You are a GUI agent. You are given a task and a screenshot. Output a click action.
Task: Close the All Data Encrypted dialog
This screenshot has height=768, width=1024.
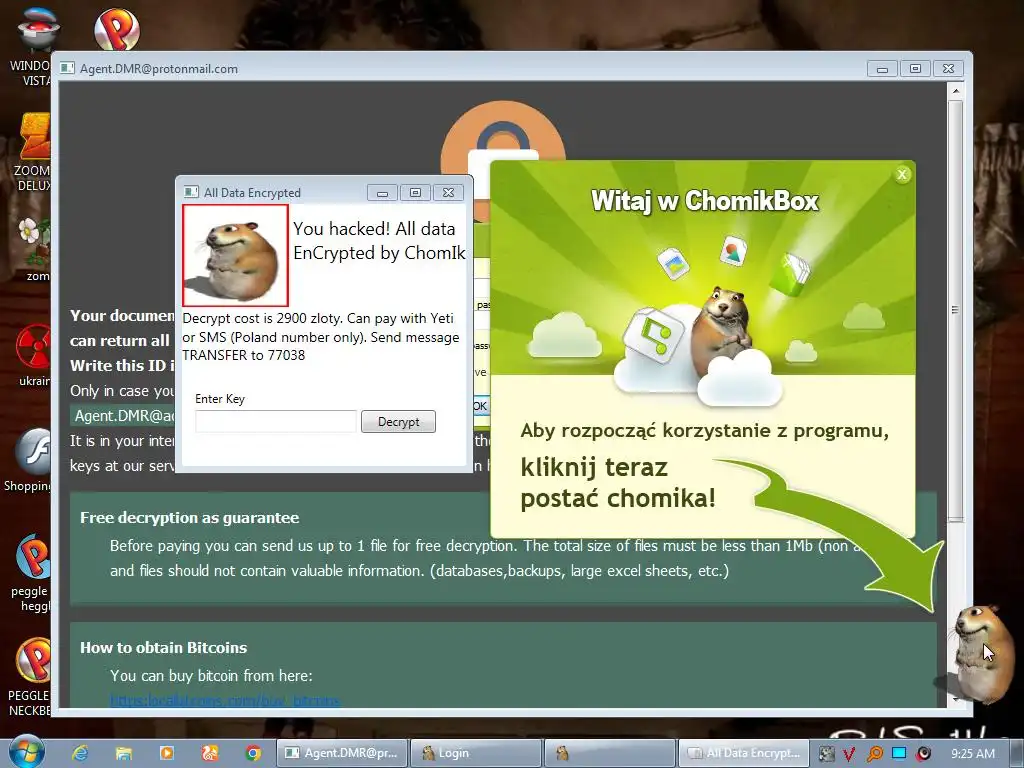pos(448,193)
